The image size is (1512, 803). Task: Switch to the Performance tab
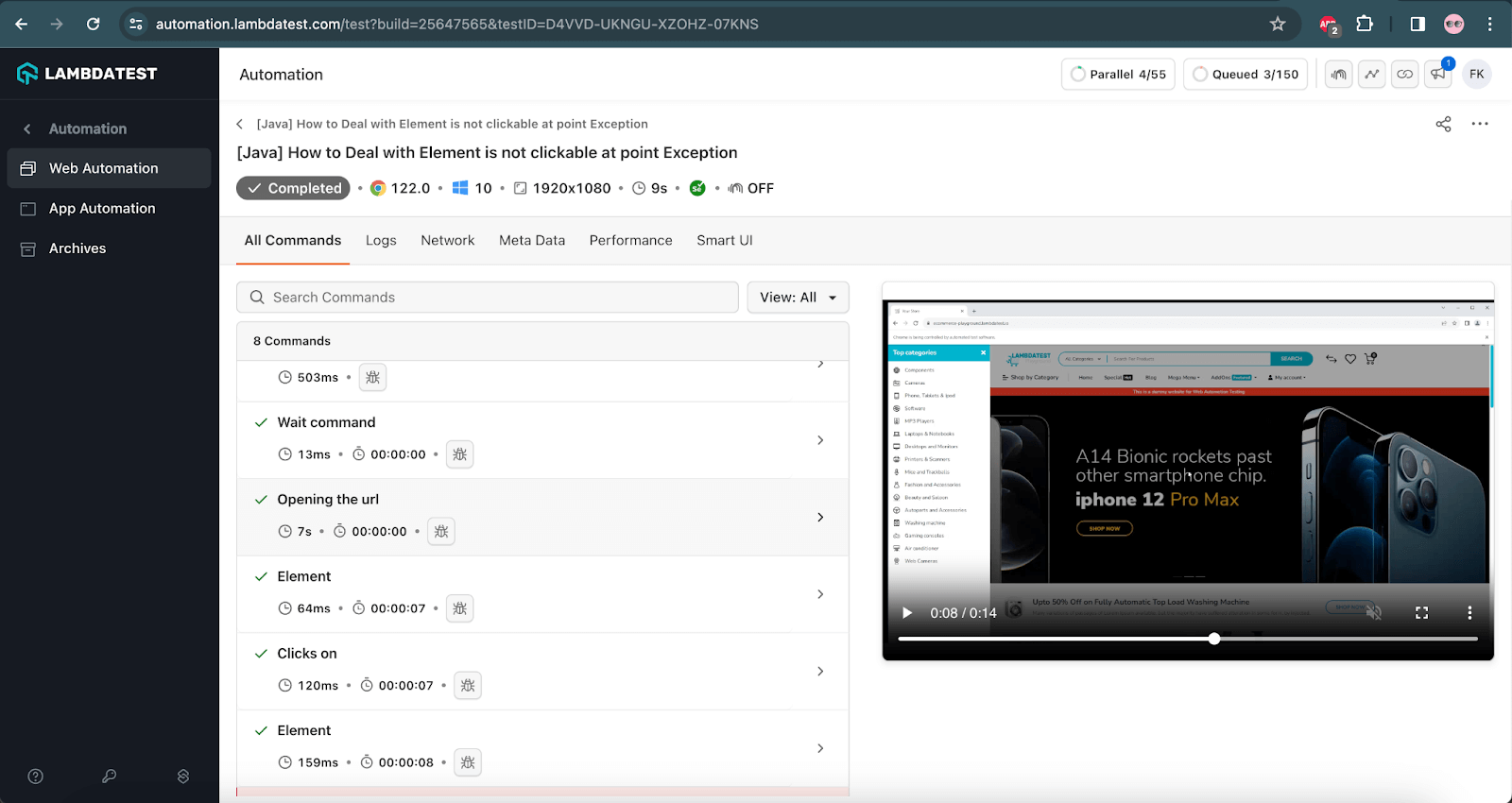click(x=630, y=241)
